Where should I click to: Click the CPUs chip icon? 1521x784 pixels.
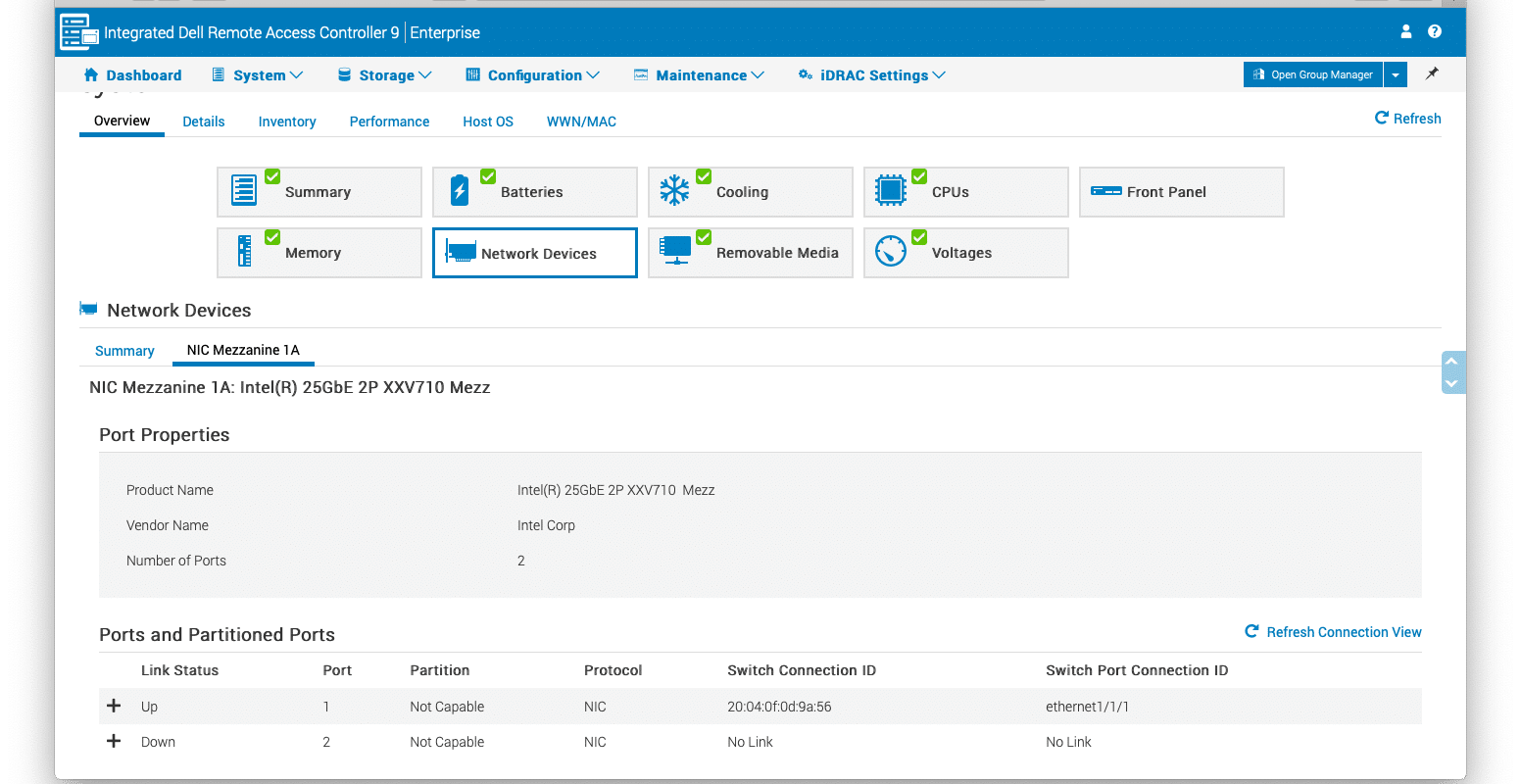click(891, 190)
